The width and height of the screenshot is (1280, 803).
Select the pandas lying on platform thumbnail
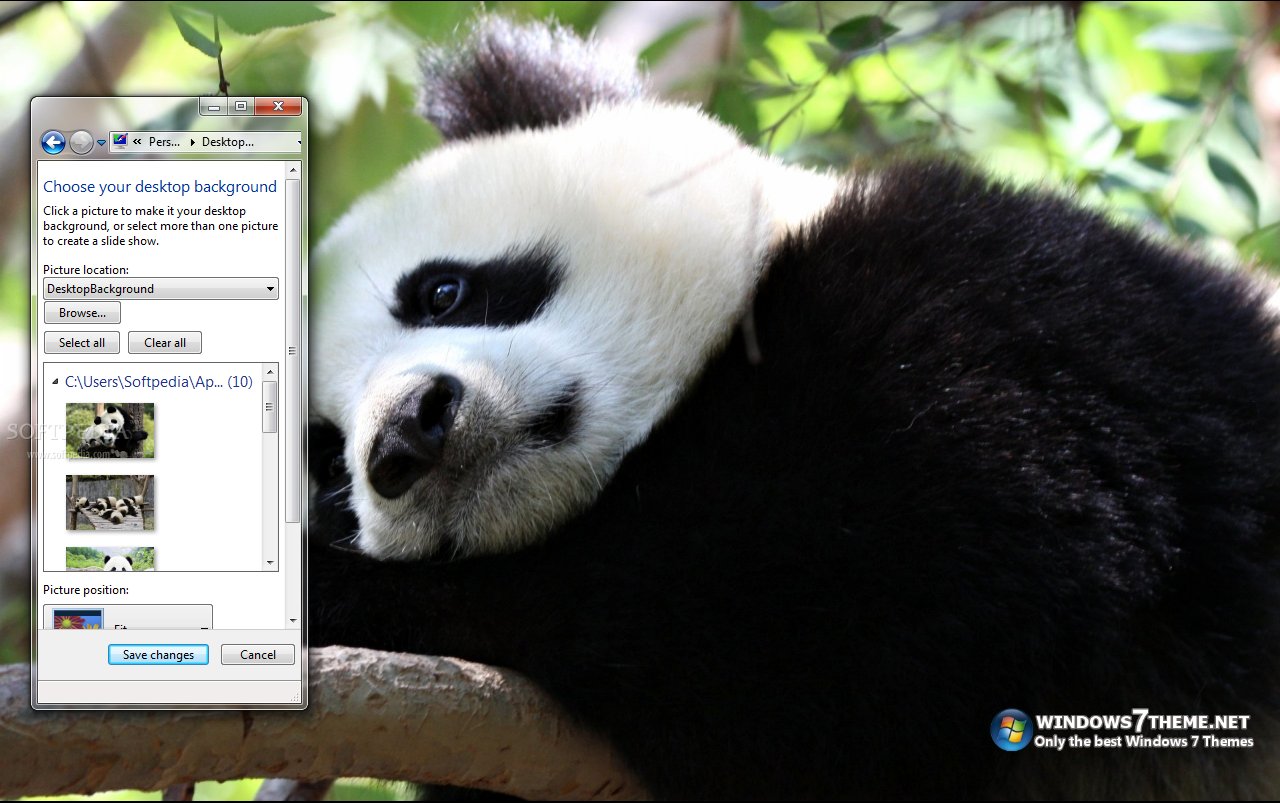tap(110, 502)
